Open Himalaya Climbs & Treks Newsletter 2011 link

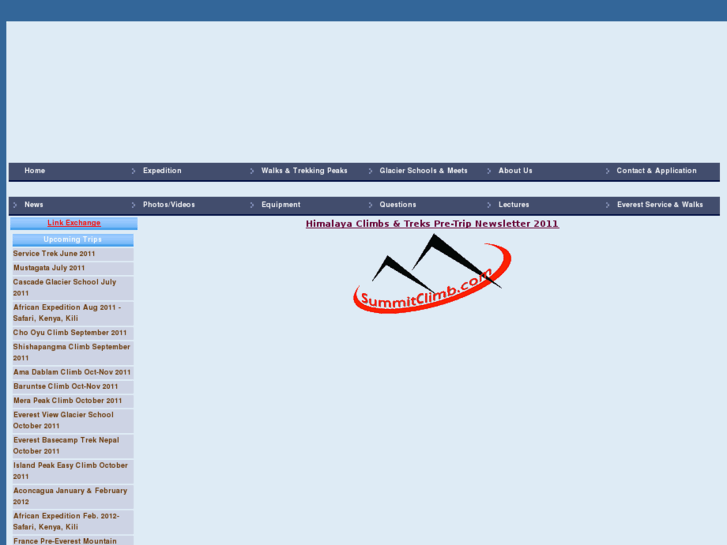point(432,224)
